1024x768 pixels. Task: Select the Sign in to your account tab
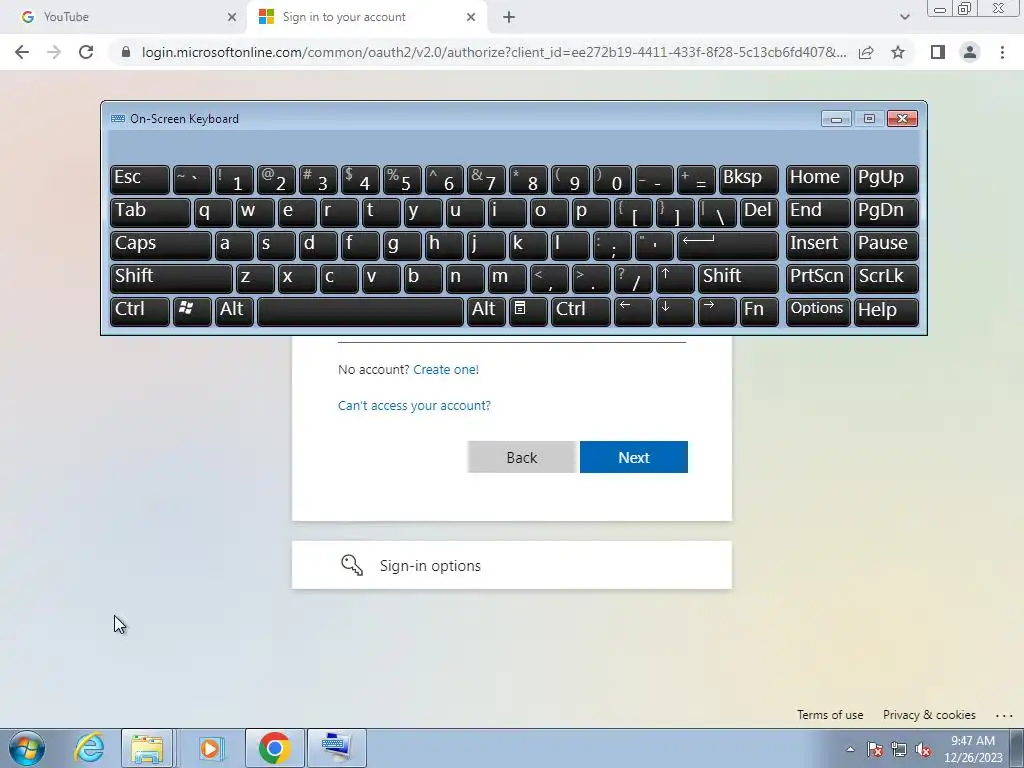(x=366, y=17)
